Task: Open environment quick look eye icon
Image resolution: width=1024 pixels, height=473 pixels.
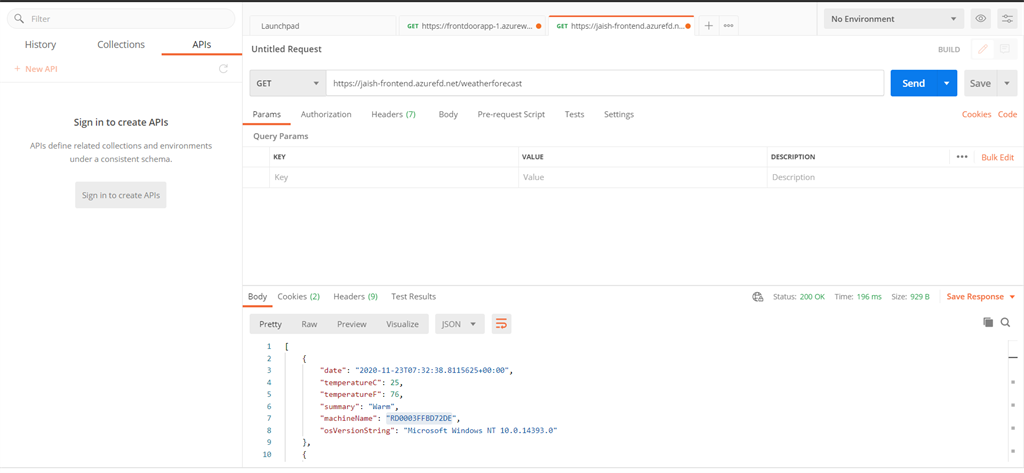Action: pos(981,19)
